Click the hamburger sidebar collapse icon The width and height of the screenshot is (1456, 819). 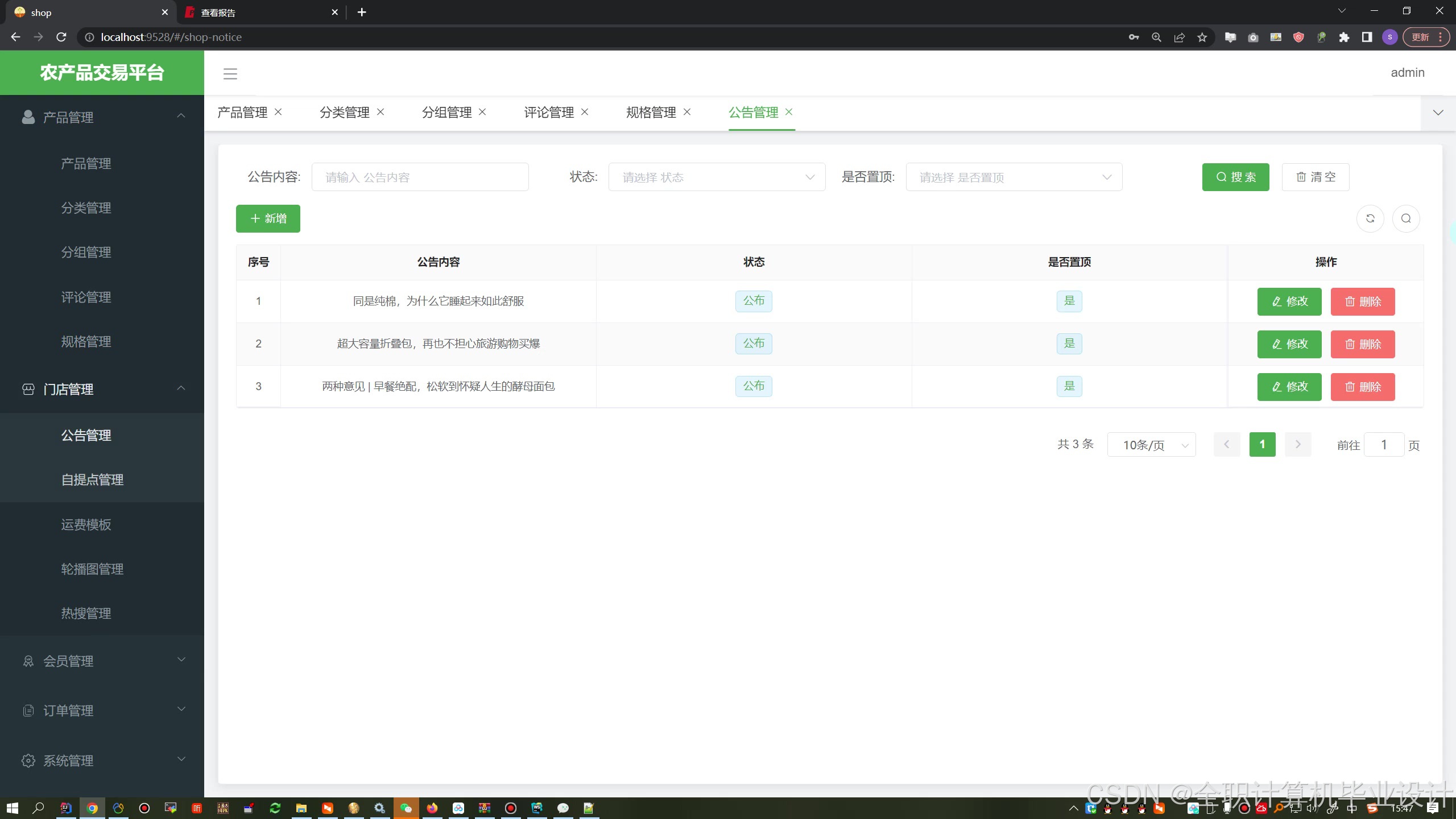(x=230, y=73)
